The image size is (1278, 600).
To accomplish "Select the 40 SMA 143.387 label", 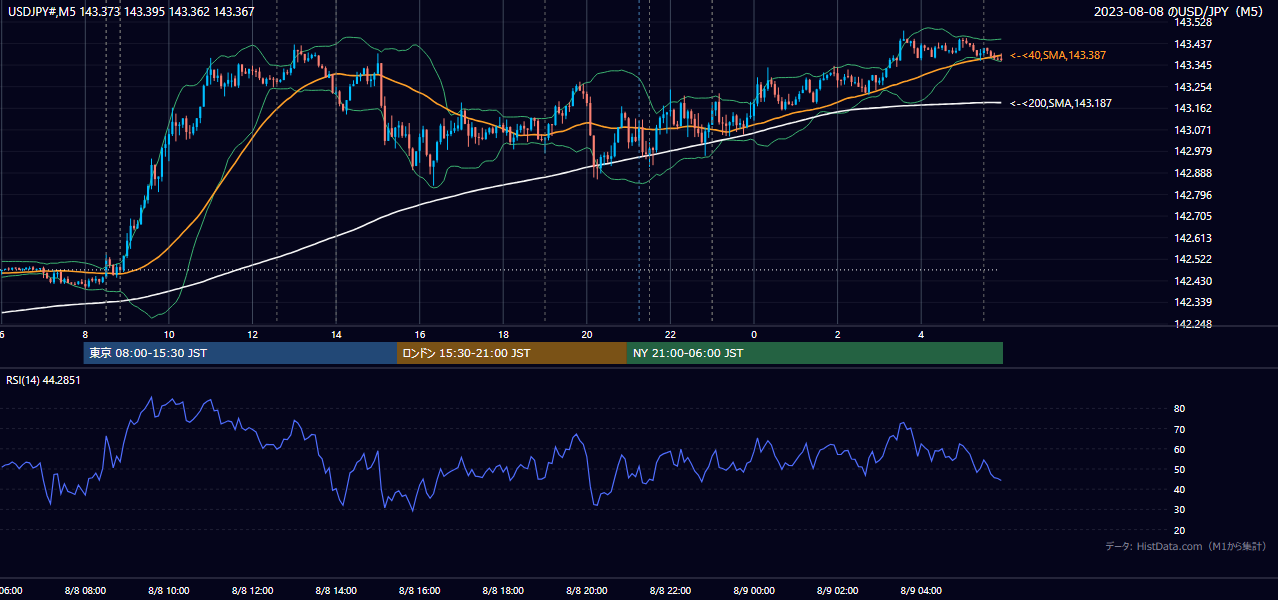I will pyautogui.click(x=1058, y=55).
